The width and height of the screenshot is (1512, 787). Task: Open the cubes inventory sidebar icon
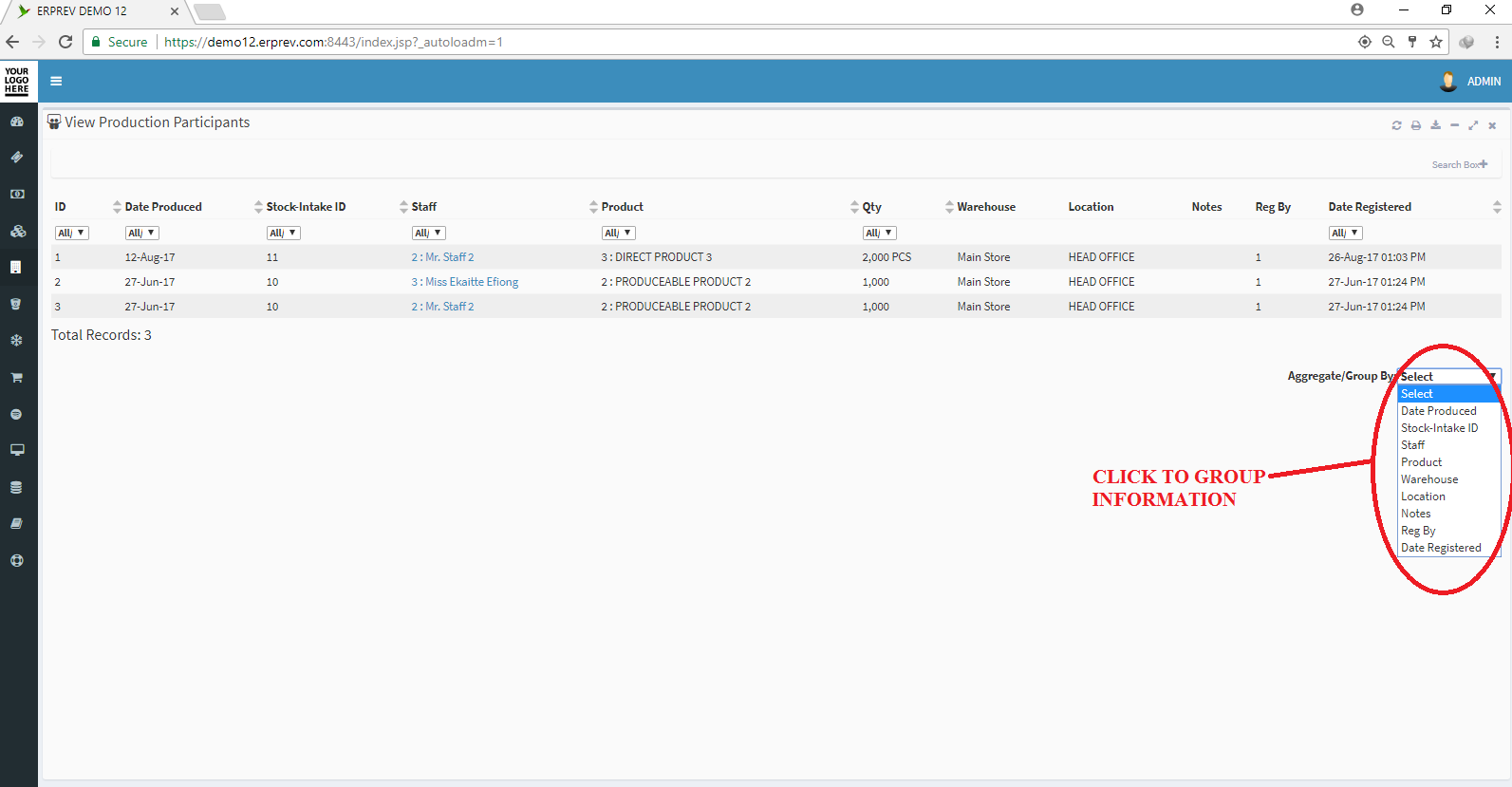(x=16, y=231)
